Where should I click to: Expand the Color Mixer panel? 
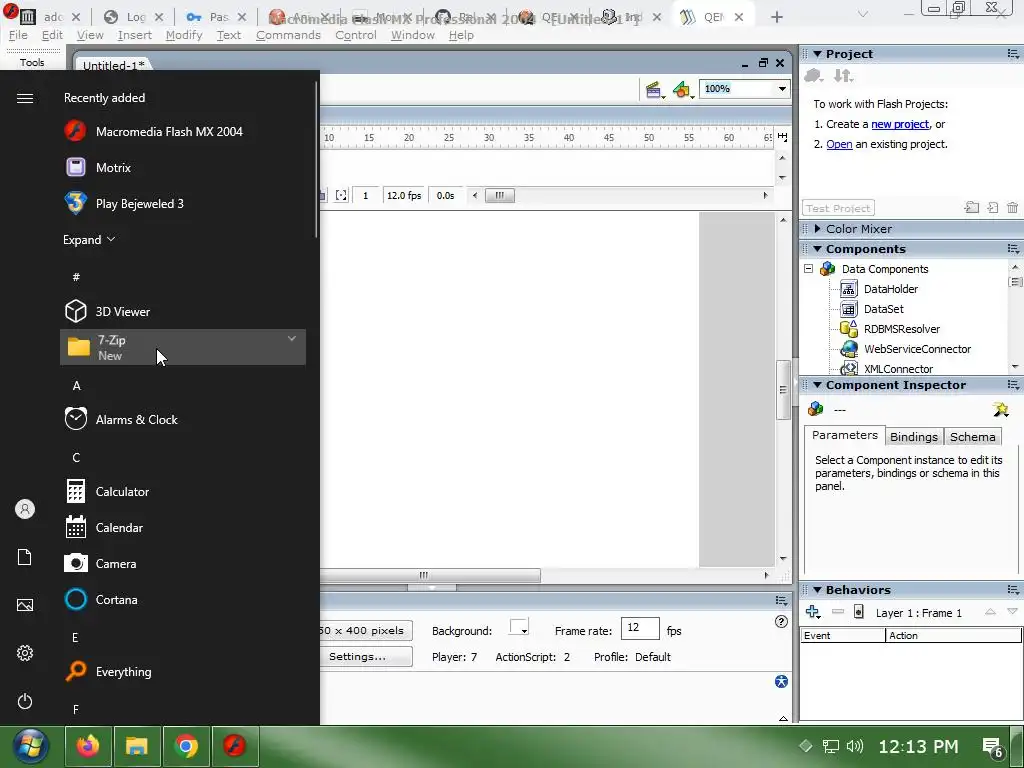[817, 229]
